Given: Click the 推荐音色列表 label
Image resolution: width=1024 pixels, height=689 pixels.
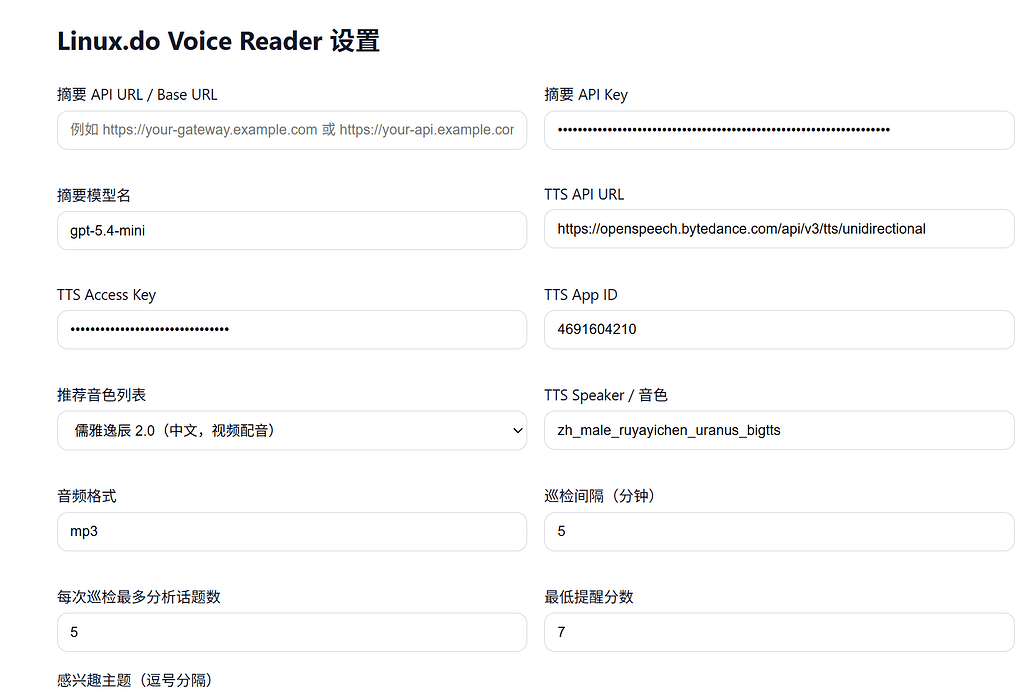Looking at the screenshot, I should [x=101, y=395].
